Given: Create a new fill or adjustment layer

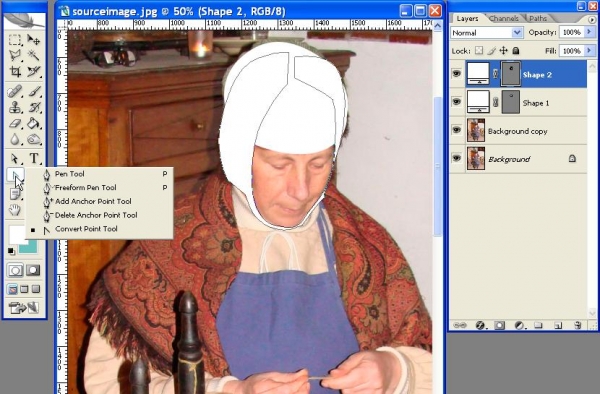Looking at the screenshot, I should tap(519, 326).
